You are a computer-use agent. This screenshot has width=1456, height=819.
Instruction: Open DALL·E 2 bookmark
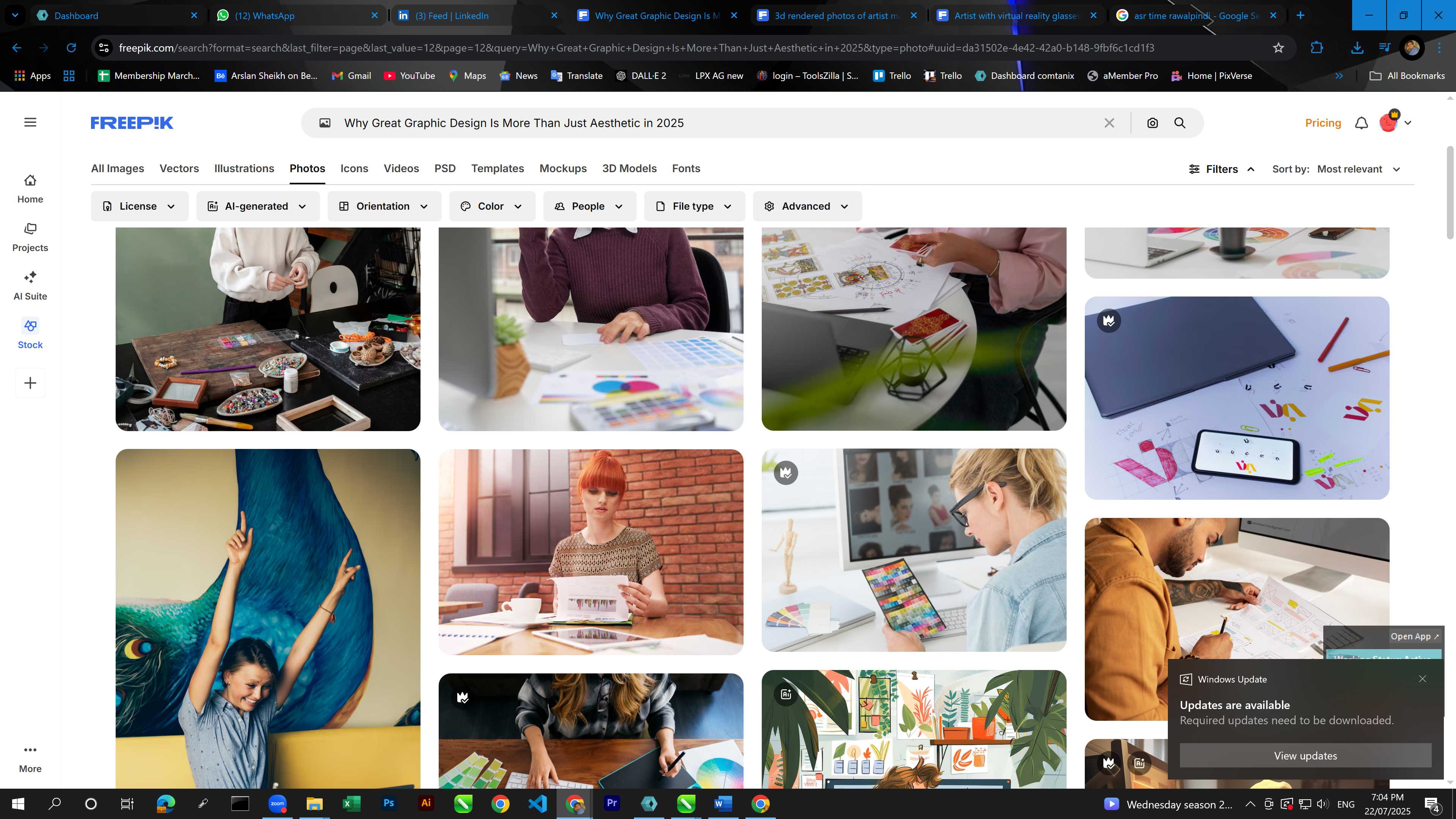coord(641,76)
